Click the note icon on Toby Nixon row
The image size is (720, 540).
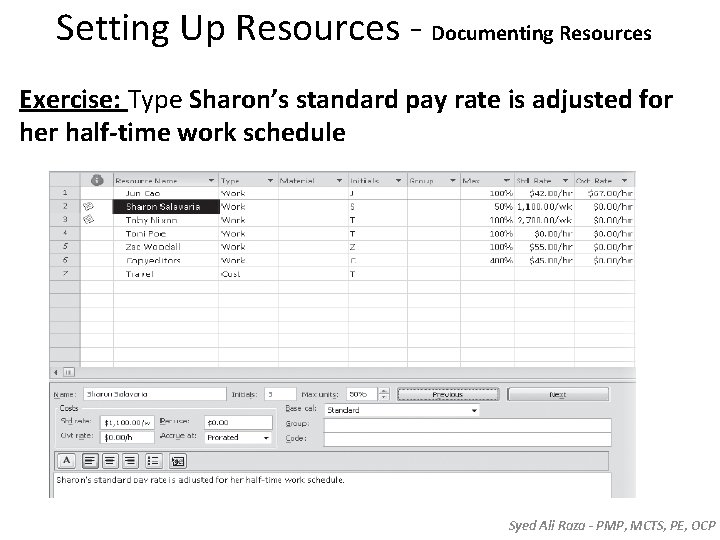click(x=89, y=219)
